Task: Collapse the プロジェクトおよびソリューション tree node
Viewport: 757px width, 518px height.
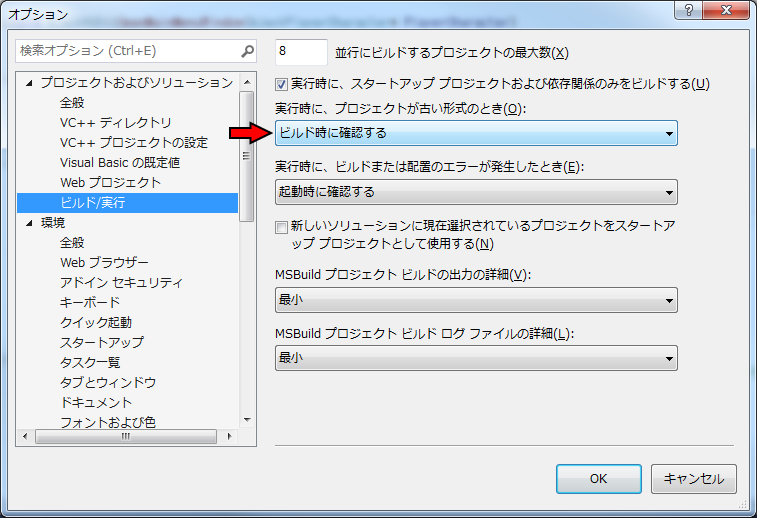Action: [30, 83]
